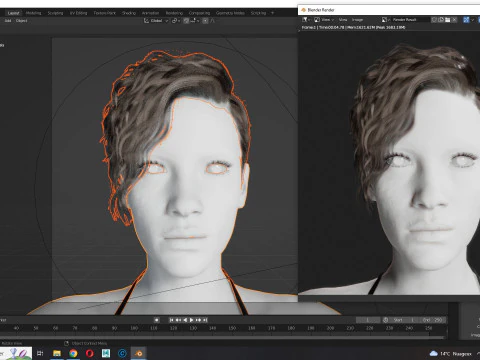
Task: Open the Texture Paint workspace tab
Action: (x=104, y=13)
